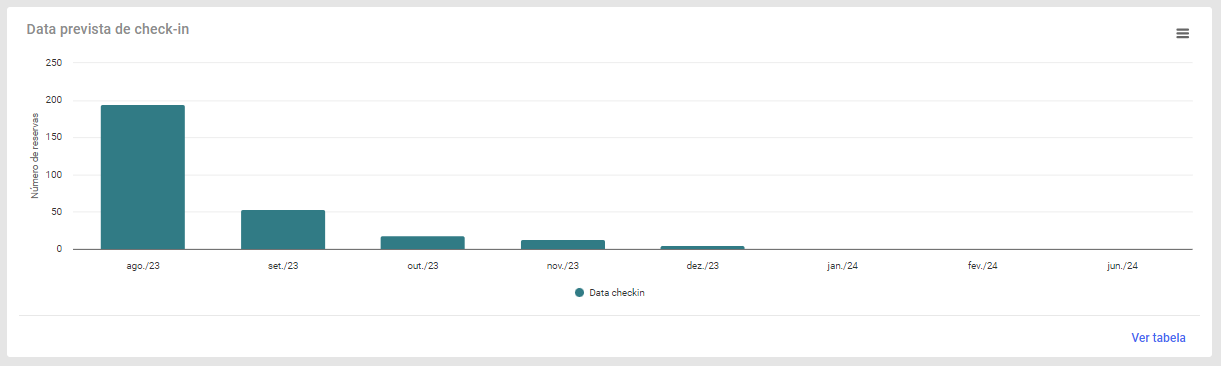Select the set./23 bar
Viewport: 1221px width, 366px height.
click(283, 230)
